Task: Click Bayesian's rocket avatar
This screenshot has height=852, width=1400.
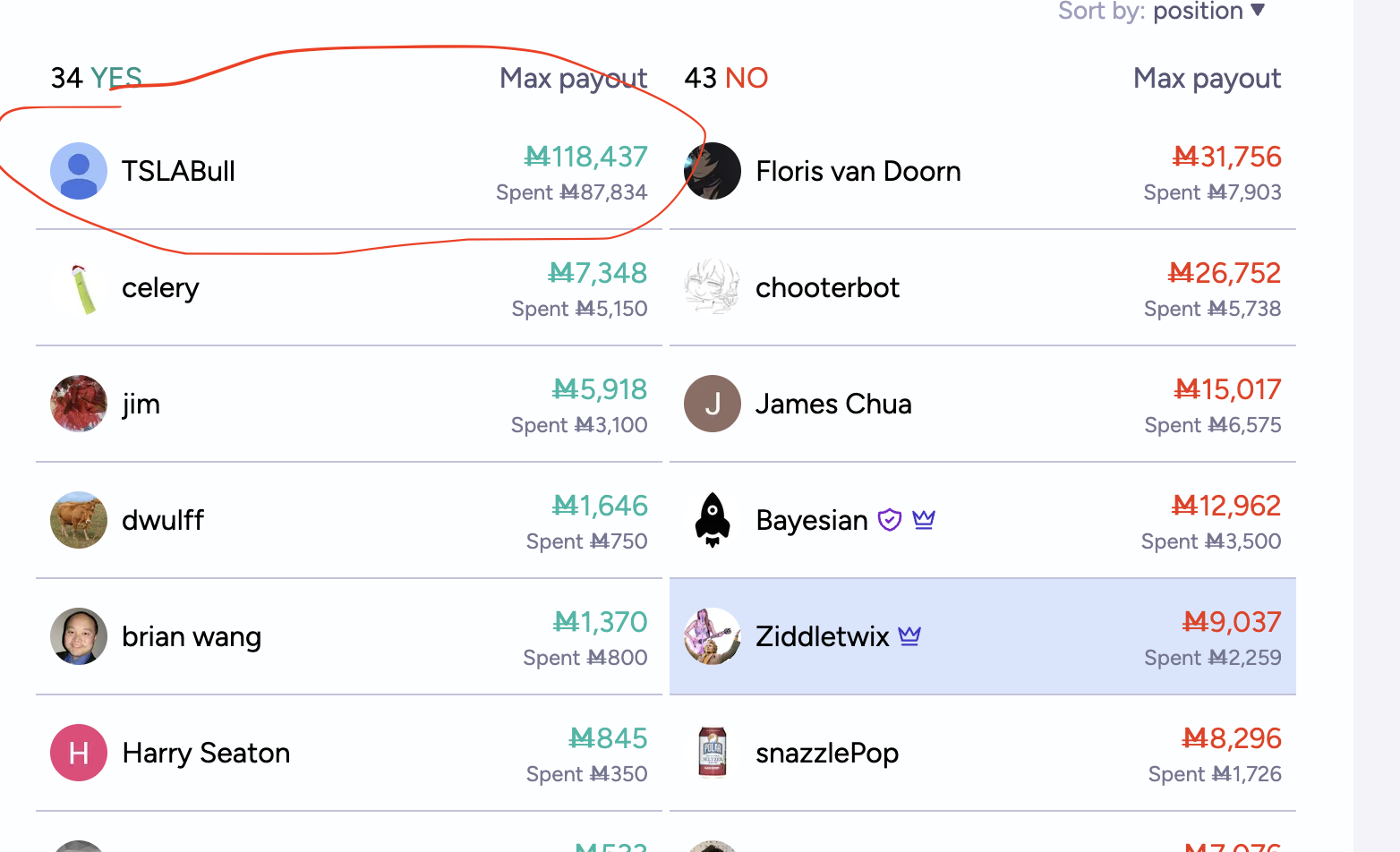Action: pyautogui.click(x=713, y=520)
